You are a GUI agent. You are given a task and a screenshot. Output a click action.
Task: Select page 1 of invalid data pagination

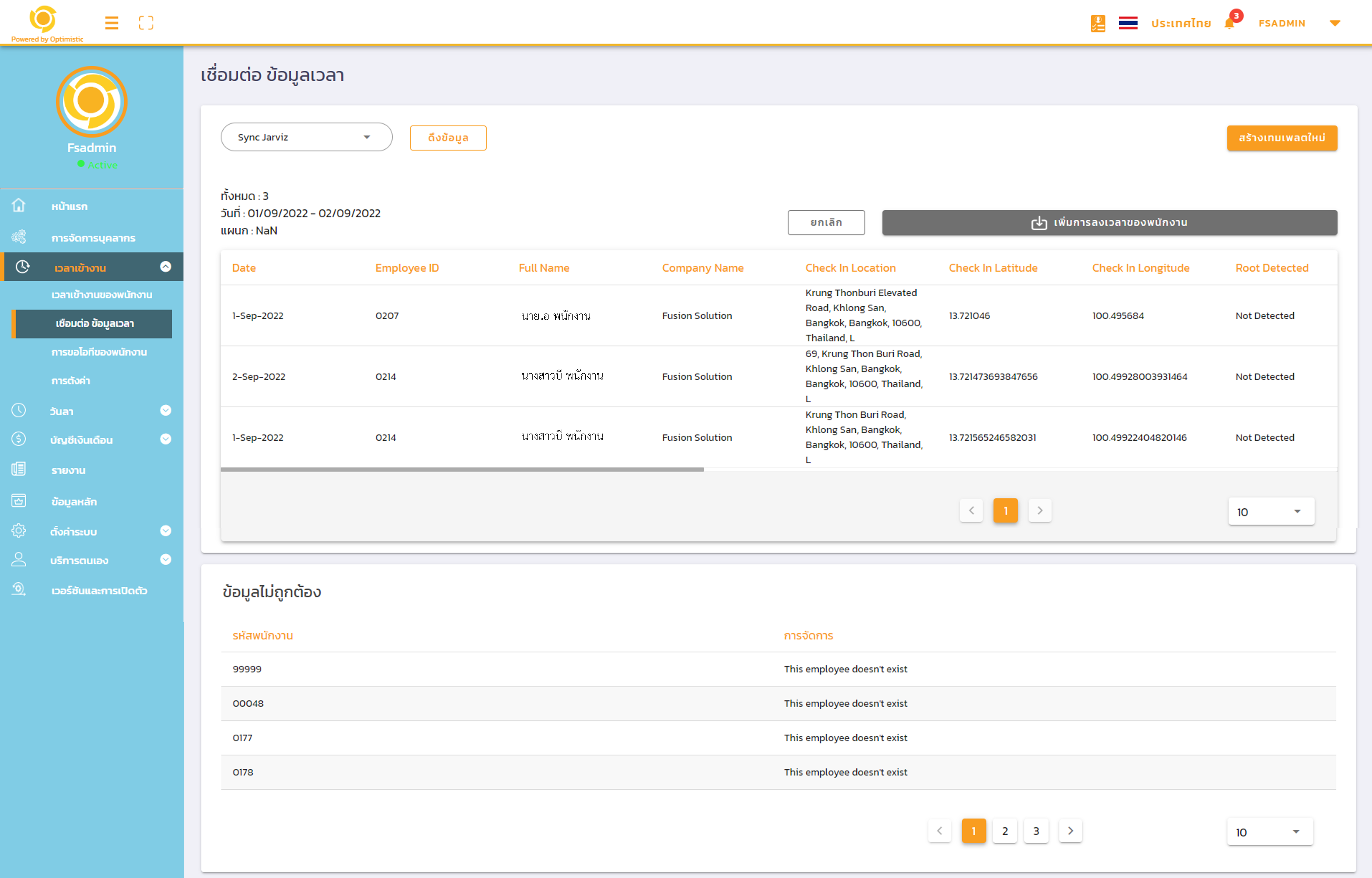pyautogui.click(x=973, y=831)
